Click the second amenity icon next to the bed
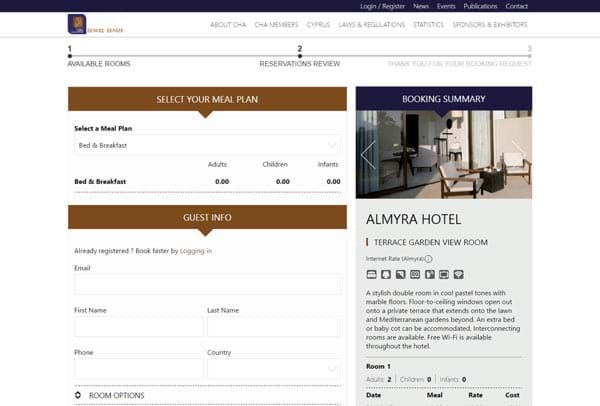This screenshot has height=406, width=600. pos(386,274)
